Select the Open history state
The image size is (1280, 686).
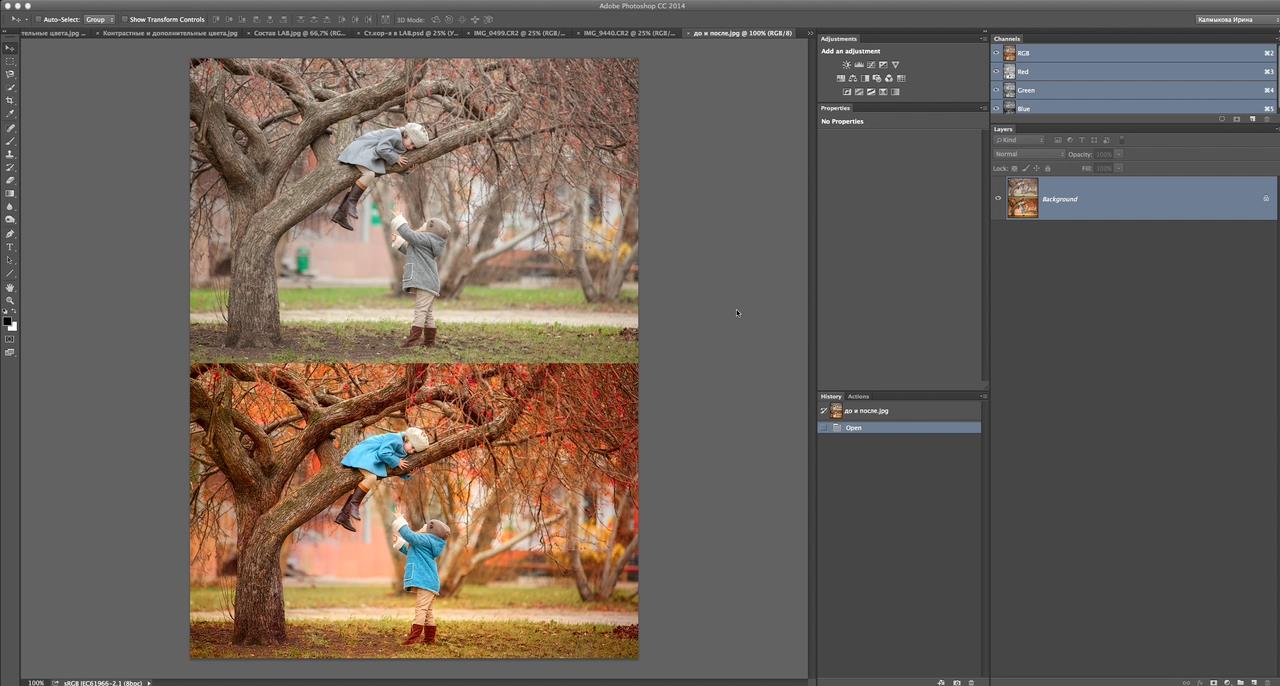point(899,428)
